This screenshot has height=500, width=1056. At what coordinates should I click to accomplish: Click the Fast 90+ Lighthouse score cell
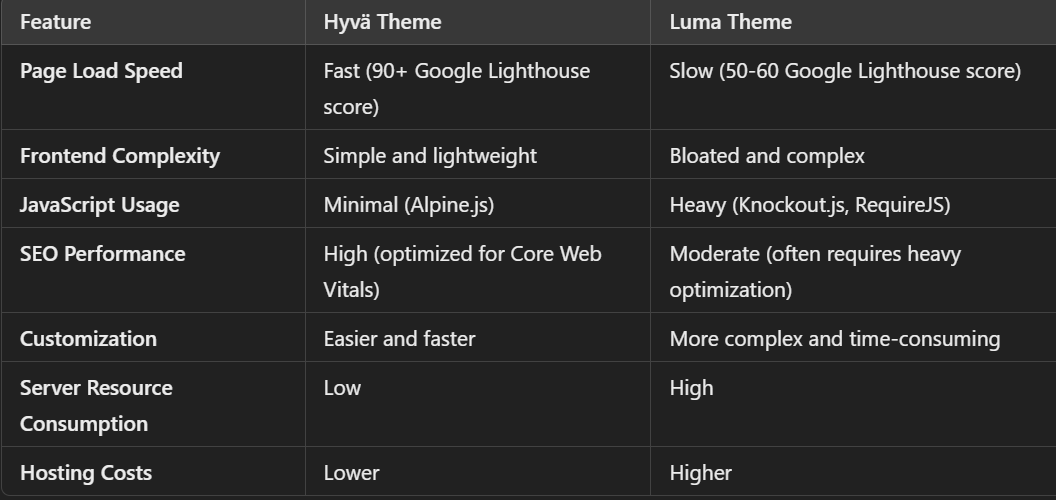click(x=456, y=88)
